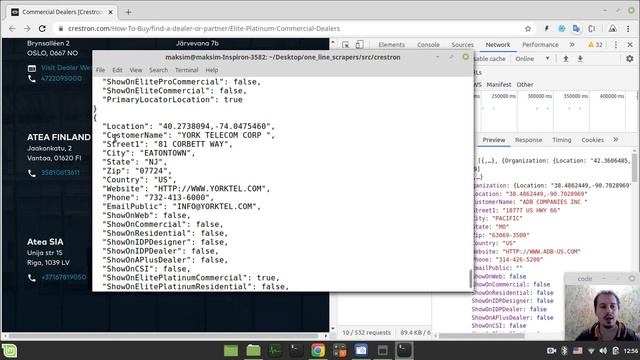Click the Atea SIA dealer heading
640x360 pixels.
45,242
